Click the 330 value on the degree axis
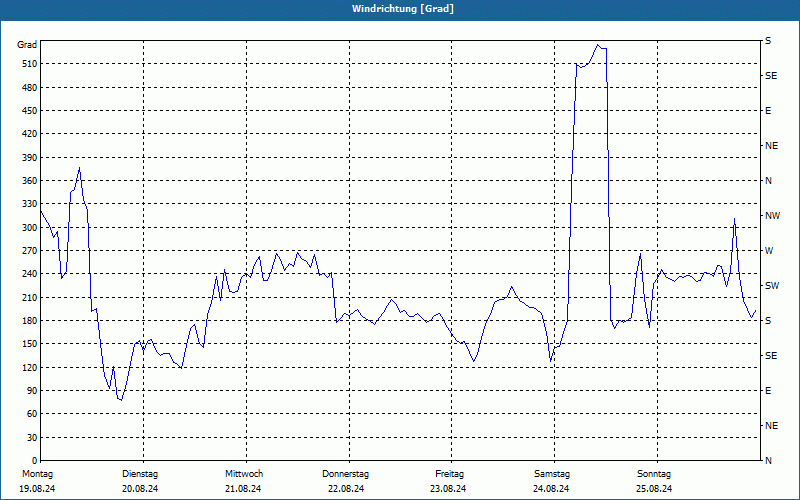The image size is (800, 500). 30,204
